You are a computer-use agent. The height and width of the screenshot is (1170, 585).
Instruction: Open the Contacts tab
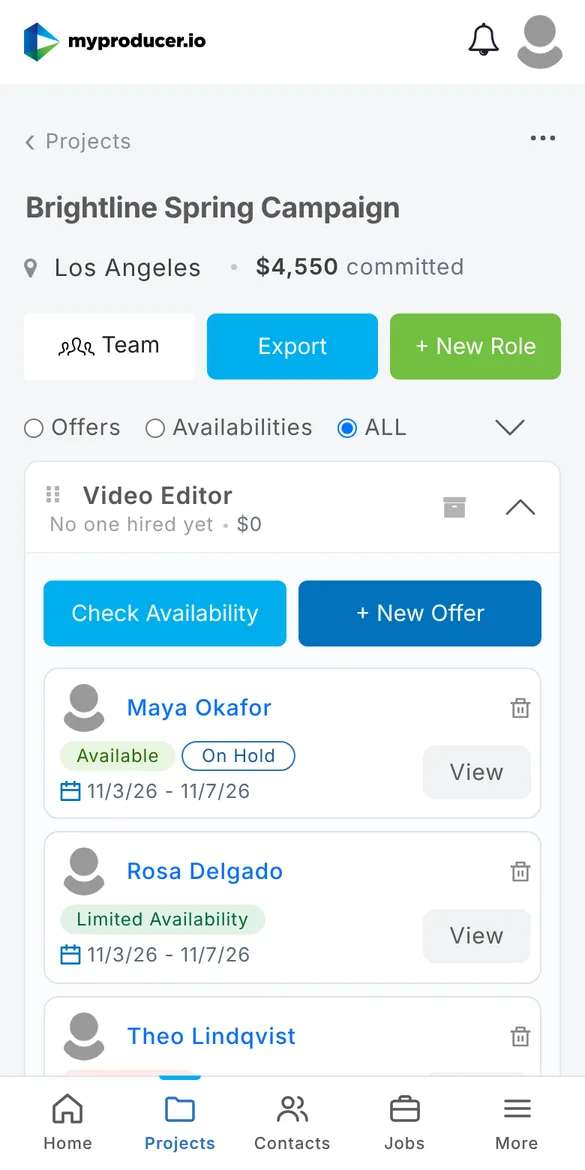pos(292,1123)
